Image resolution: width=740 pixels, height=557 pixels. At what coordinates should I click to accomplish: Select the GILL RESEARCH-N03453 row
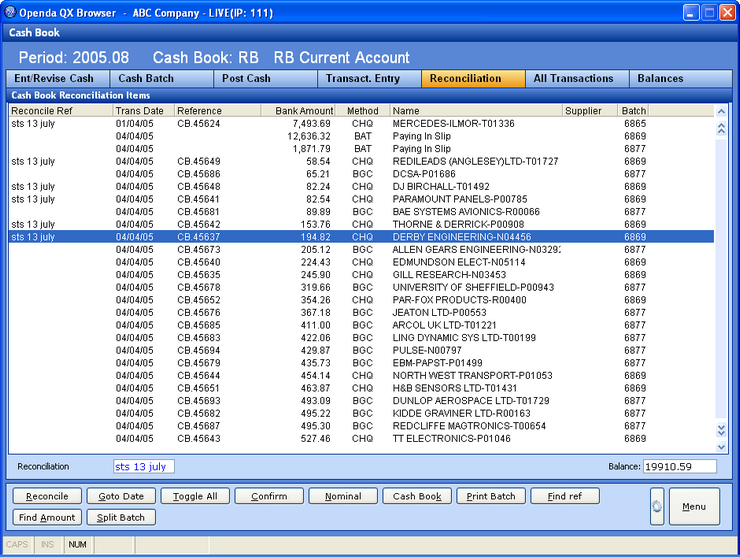362,275
